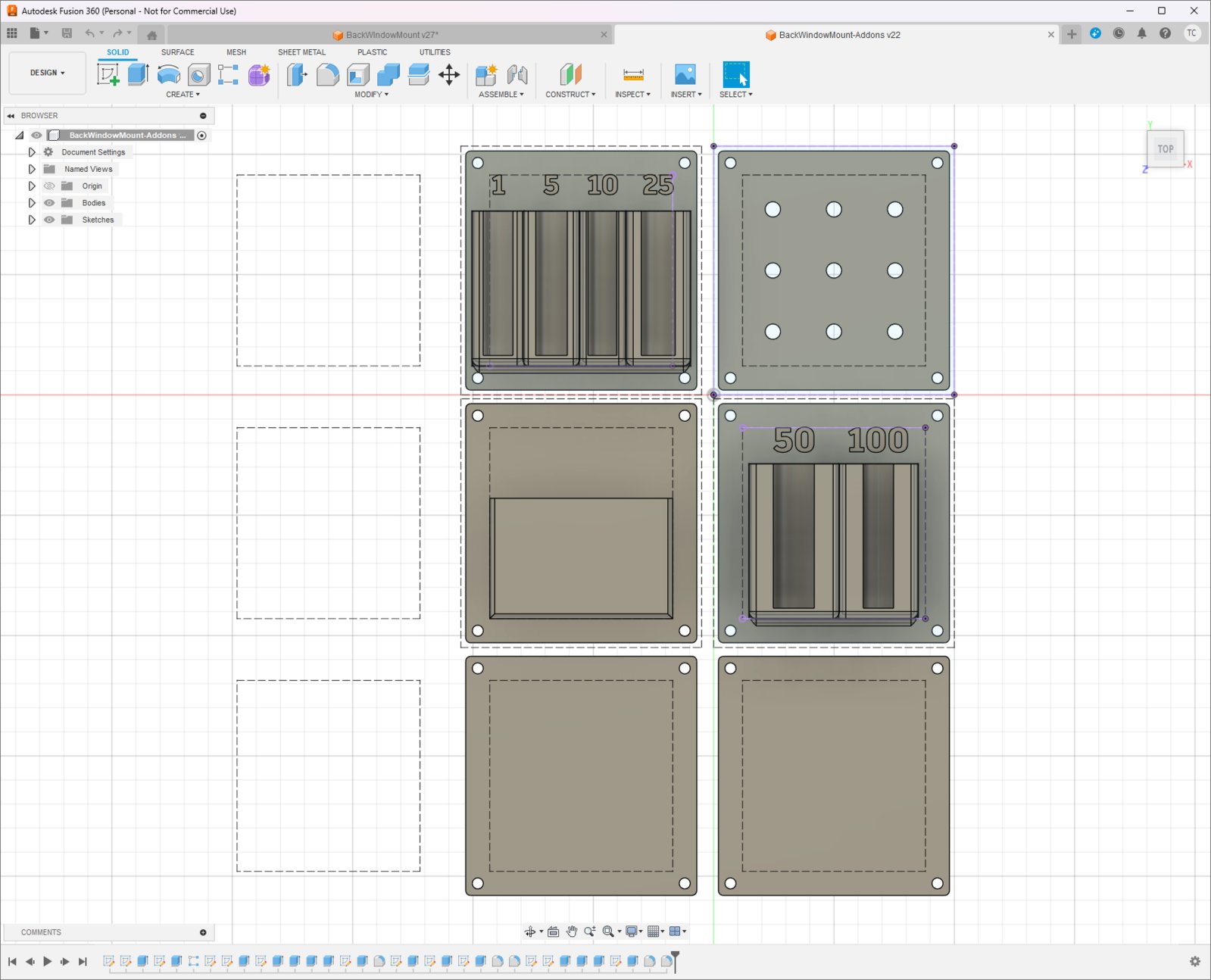Click the TOP face of the ViewCube
Viewport: 1211px width, 980px height.
[1166, 149]
